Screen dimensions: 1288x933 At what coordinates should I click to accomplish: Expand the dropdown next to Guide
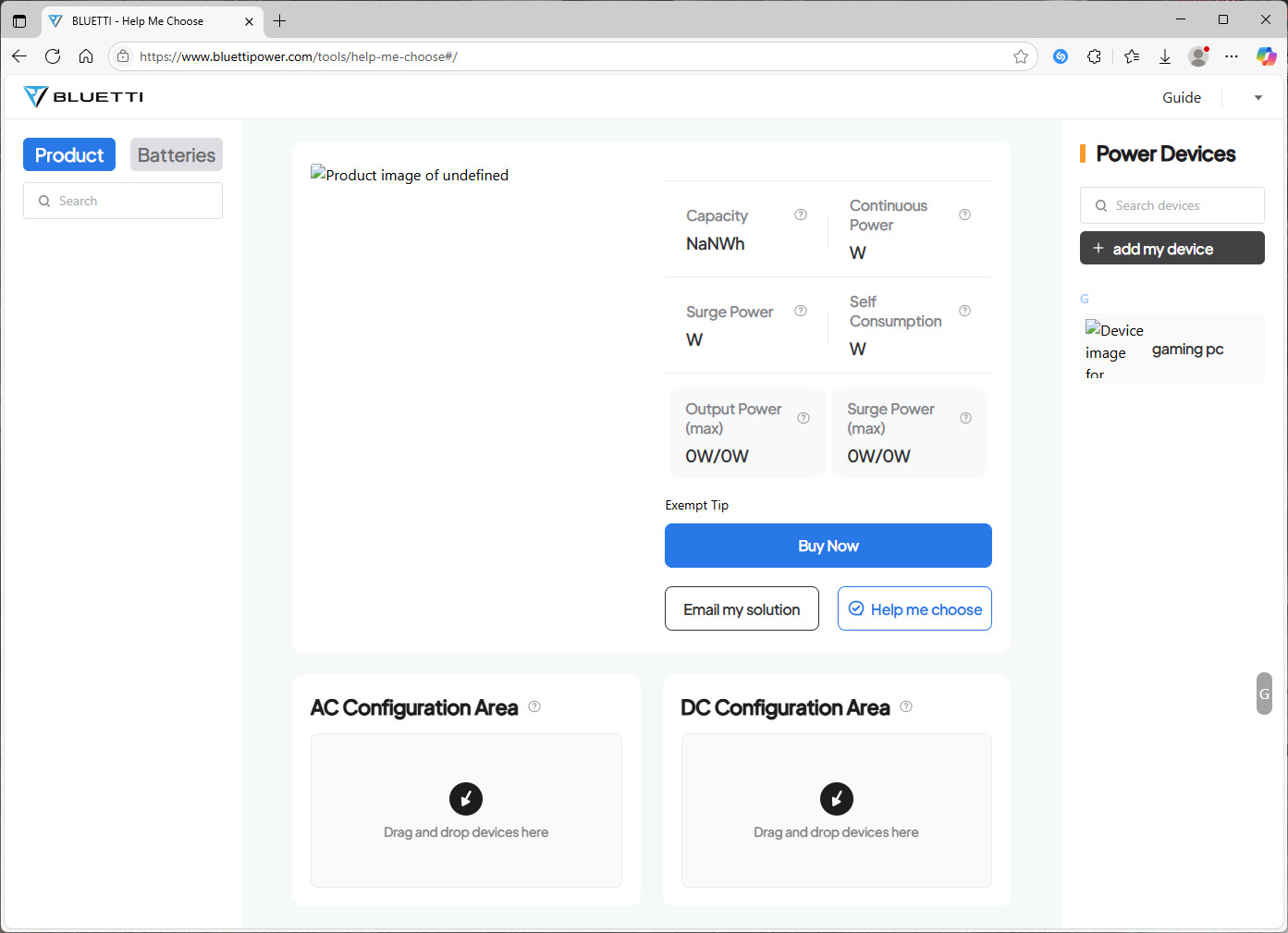pos(1257,97)
